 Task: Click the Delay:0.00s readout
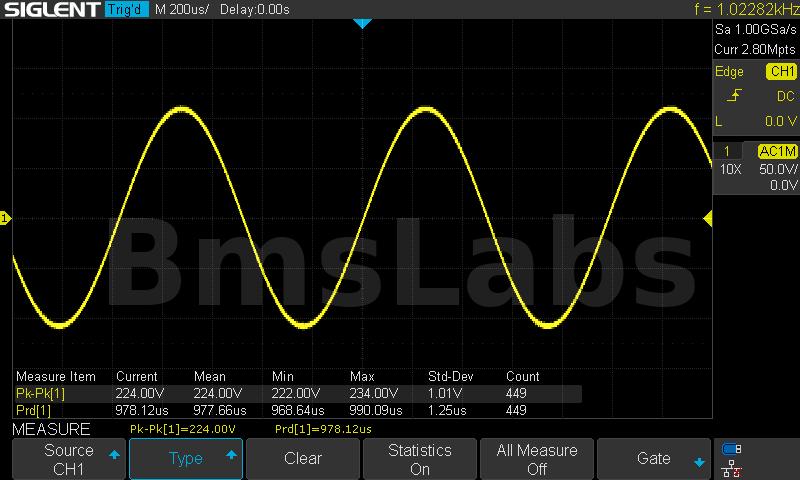(255, 10)
